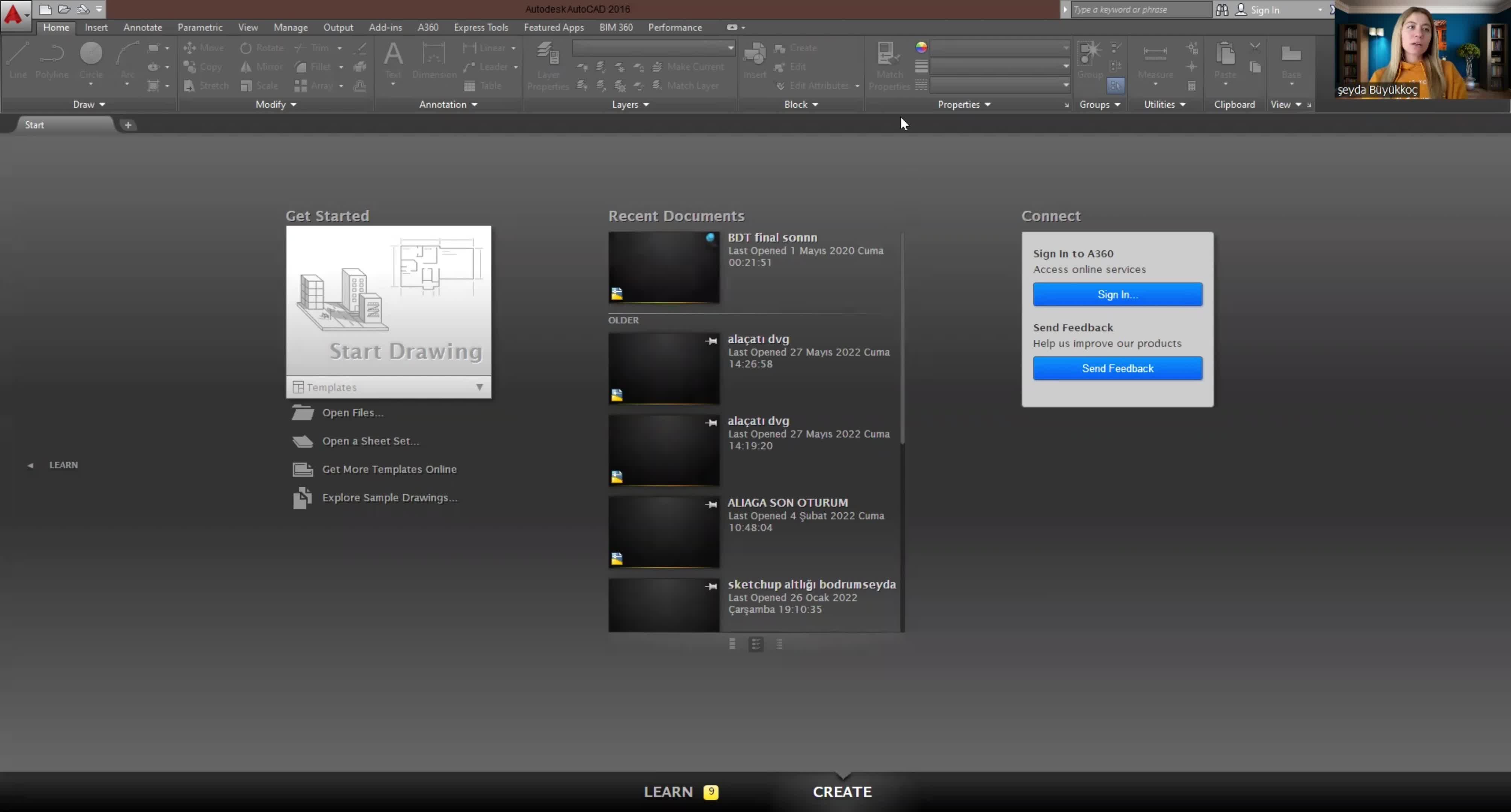Click the recent documents vertical scrollbar
1511x812 pixels.
(902, 338)
